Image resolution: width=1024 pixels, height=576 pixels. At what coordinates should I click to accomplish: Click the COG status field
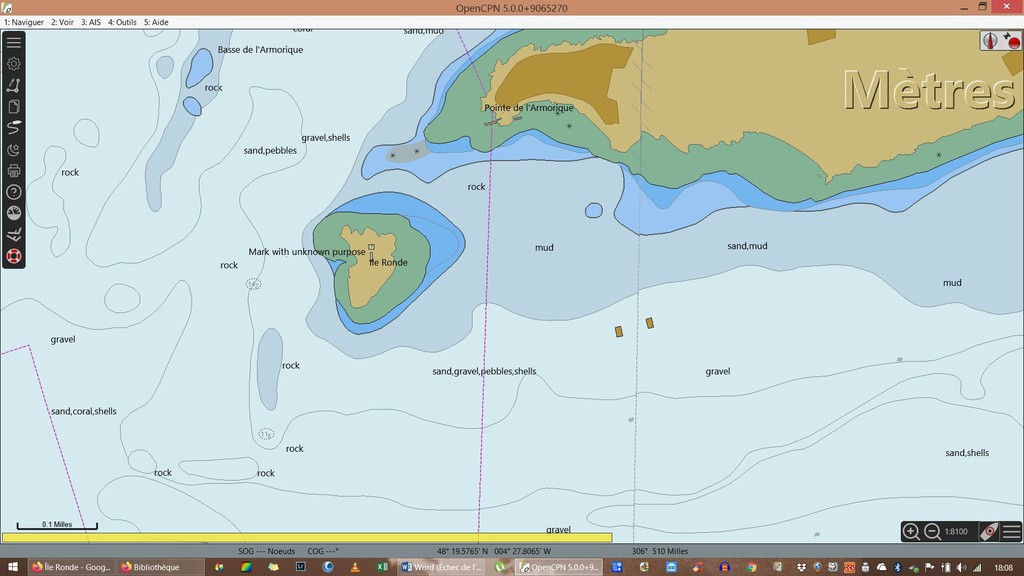(323, 552)
